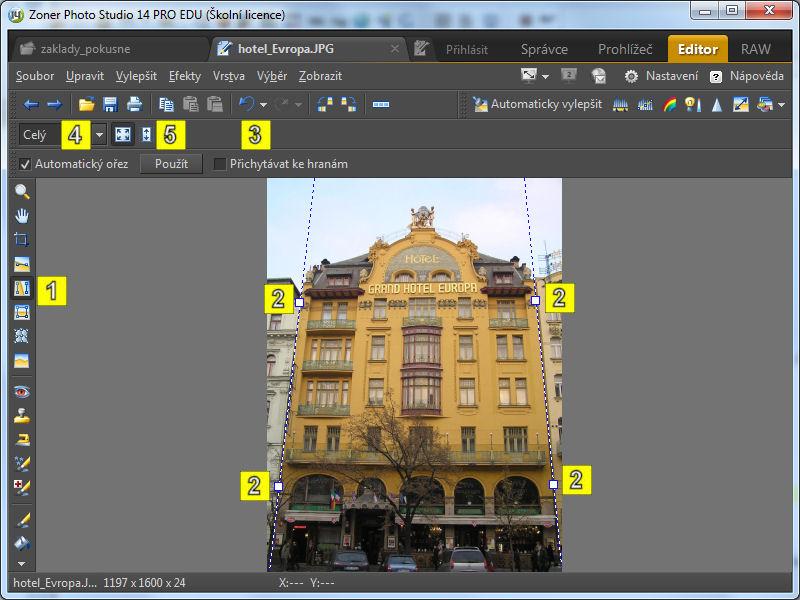The height and width of the screenshot is (600, 800).
Task: Enable Přichytávat ke hranám checkbox
Action: [x=219, y=164]
